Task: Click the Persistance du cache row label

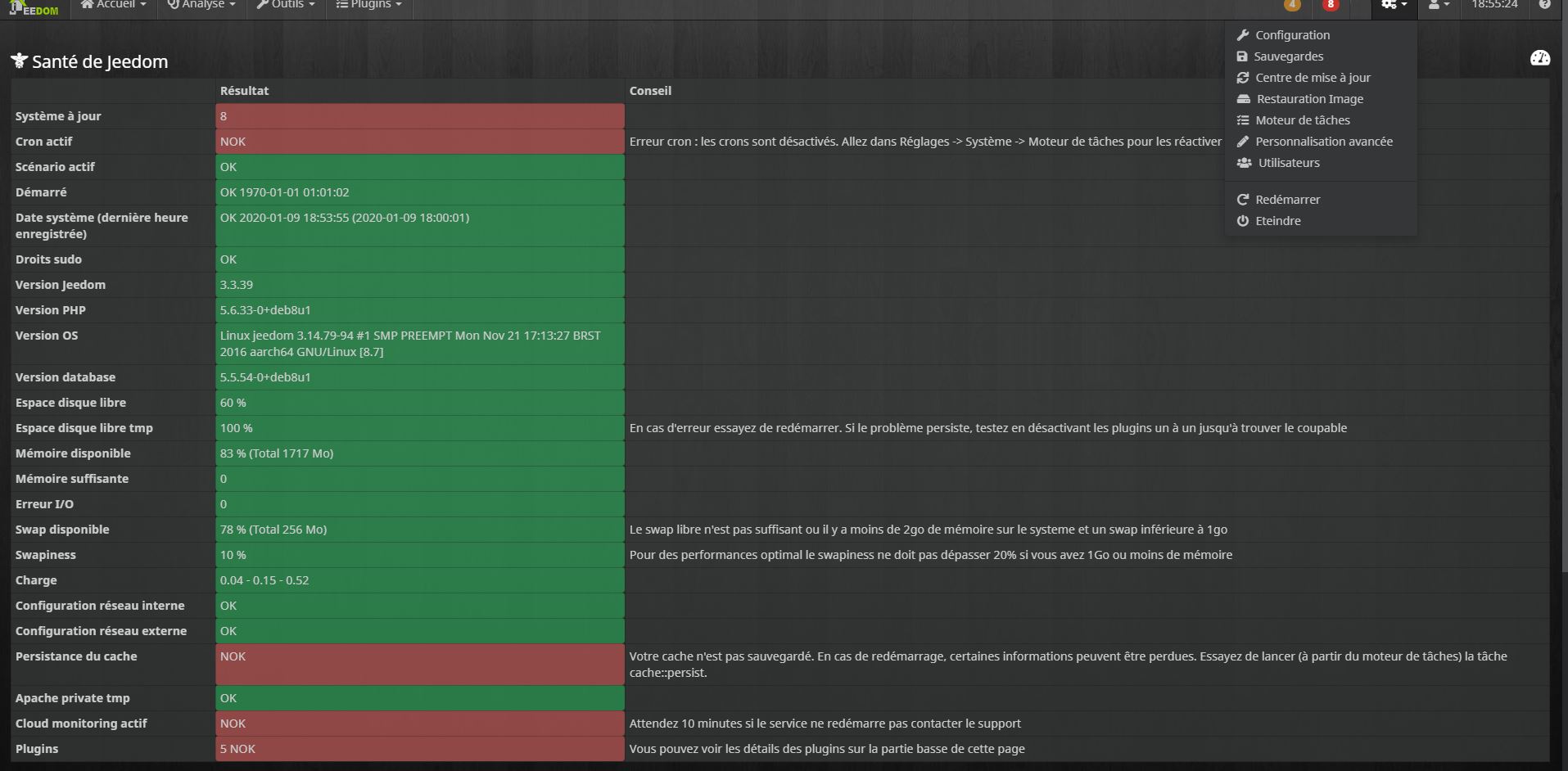Action: pyautogui.click(x=76, y=656)
